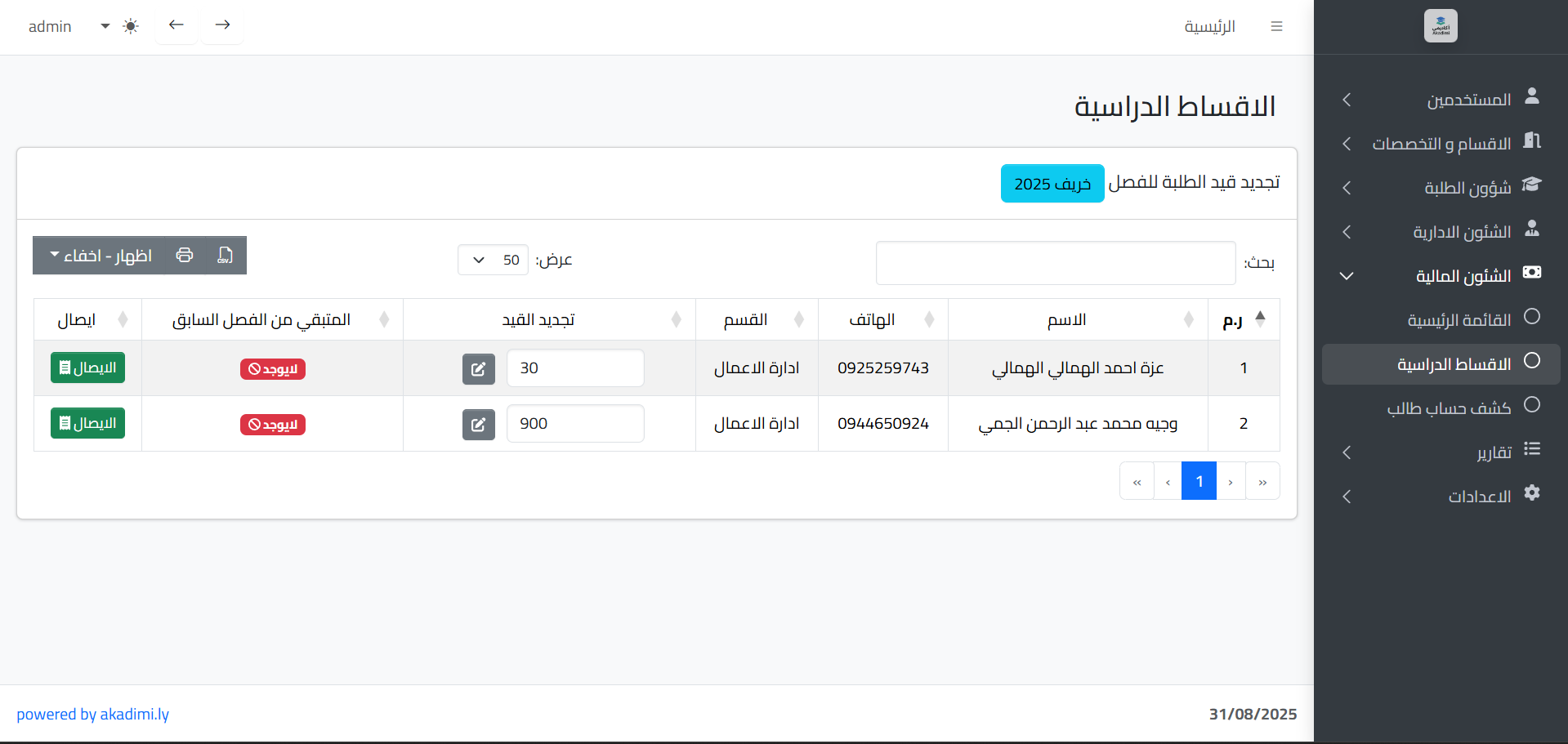
Task: Open the اظهار - اخفاء columns dropdown
Action: [x=101, y=256]
